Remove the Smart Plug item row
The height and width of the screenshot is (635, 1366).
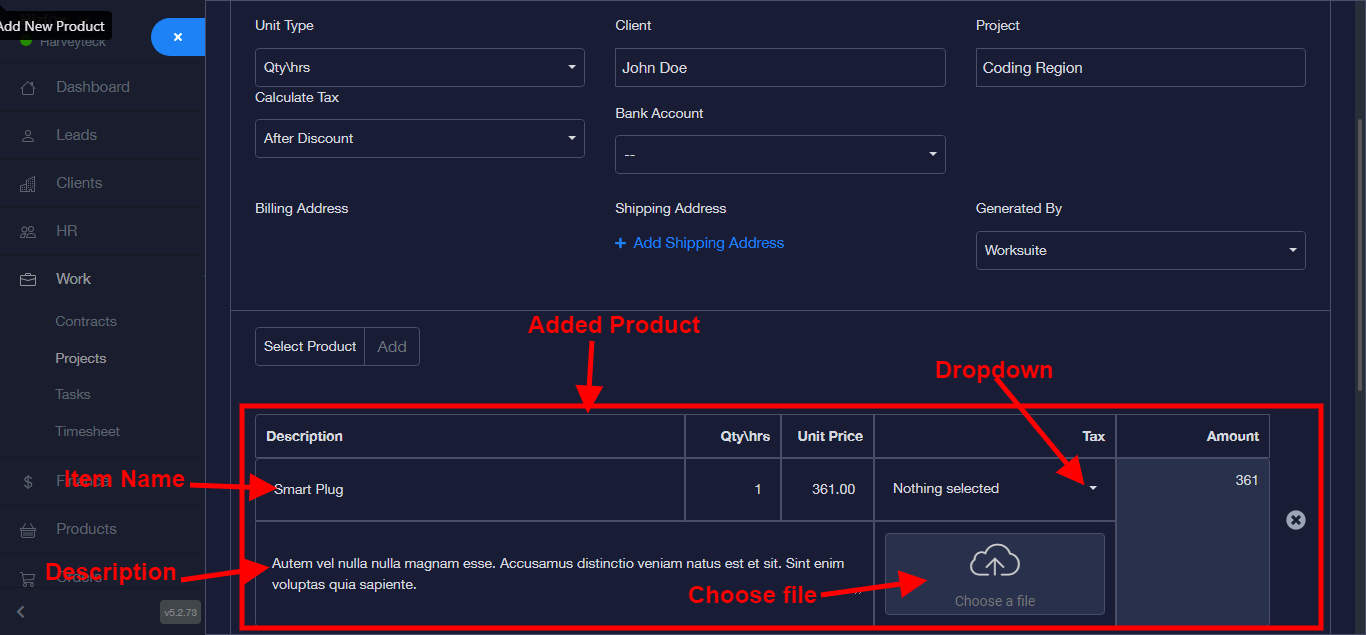1295,520
